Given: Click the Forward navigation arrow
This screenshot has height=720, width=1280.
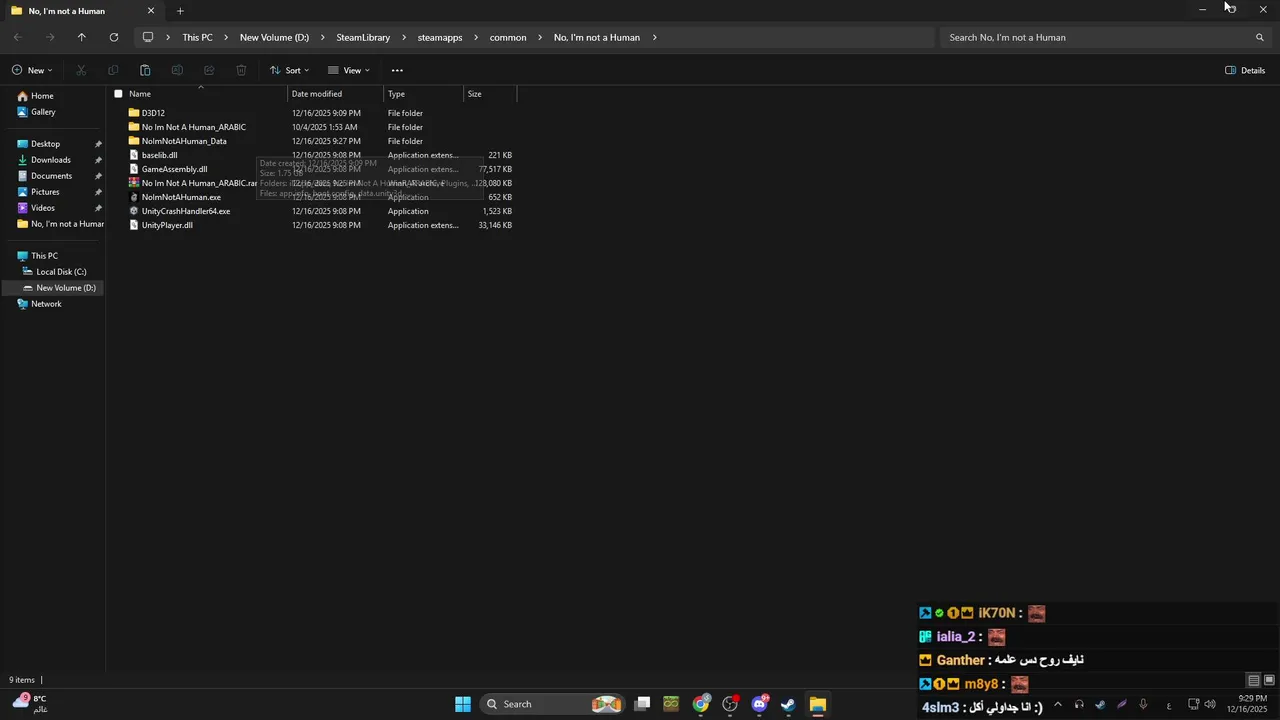Looking at the screenshot, I should [49, 37].
